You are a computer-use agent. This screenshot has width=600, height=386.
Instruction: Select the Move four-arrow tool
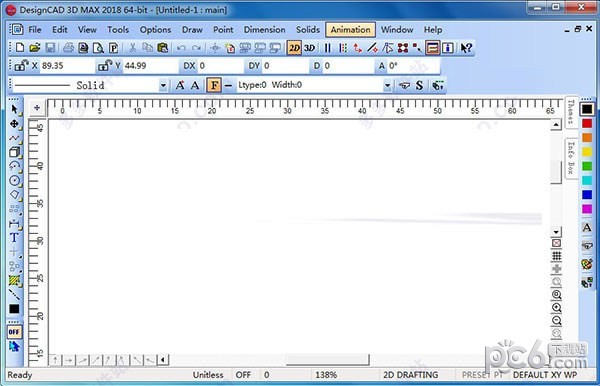tap(15, 124)
